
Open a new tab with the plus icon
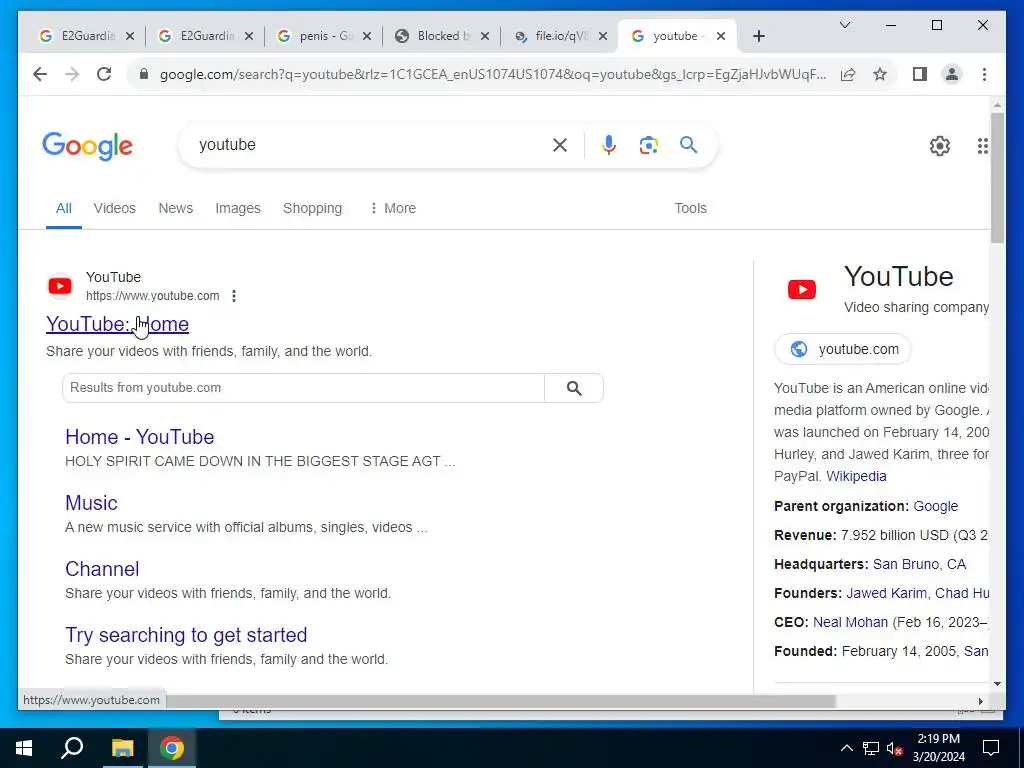pyautogui.click(x=759, y=37)
